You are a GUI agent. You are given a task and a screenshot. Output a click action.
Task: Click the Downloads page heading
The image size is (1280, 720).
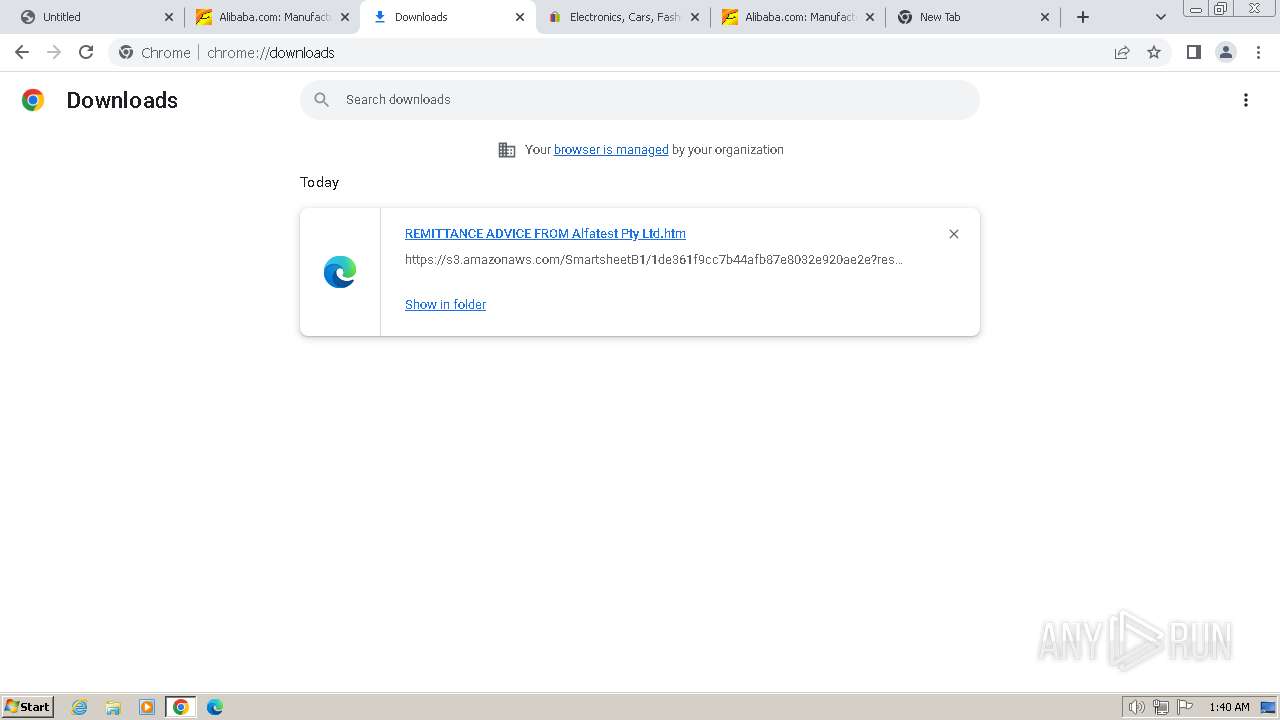click(x=122, y=100)
